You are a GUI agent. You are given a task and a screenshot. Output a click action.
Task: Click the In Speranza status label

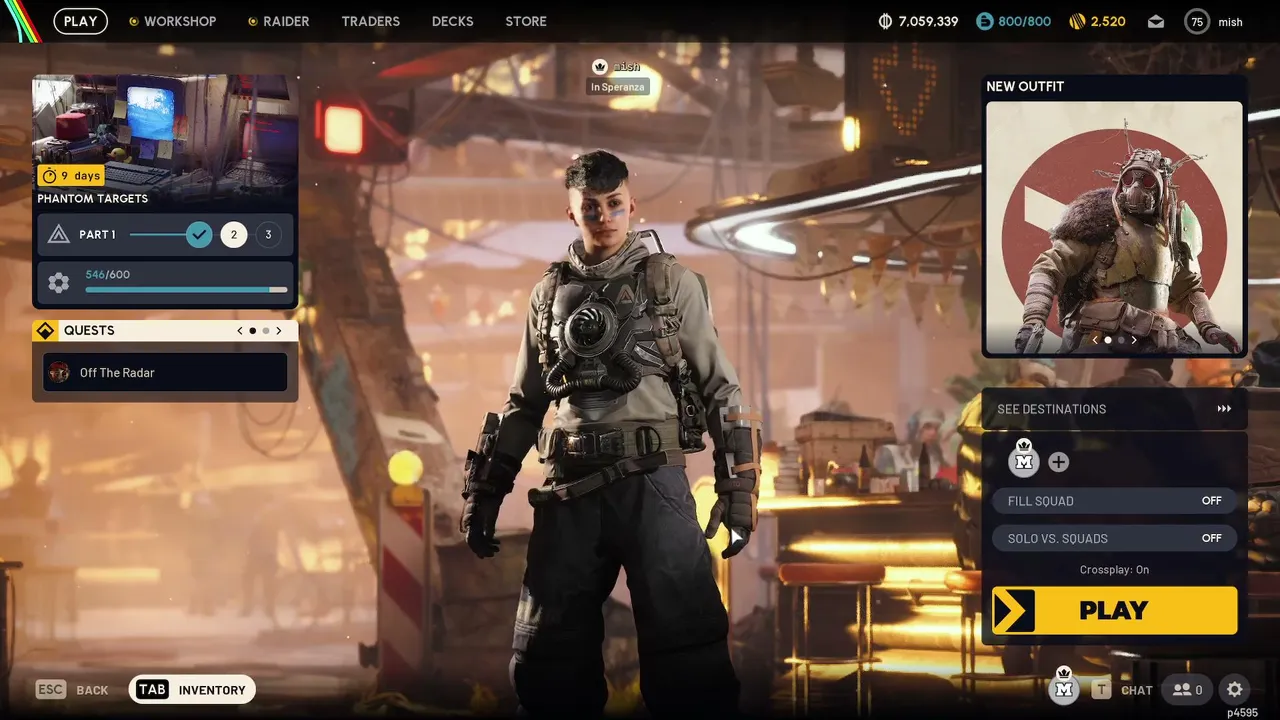618,87
